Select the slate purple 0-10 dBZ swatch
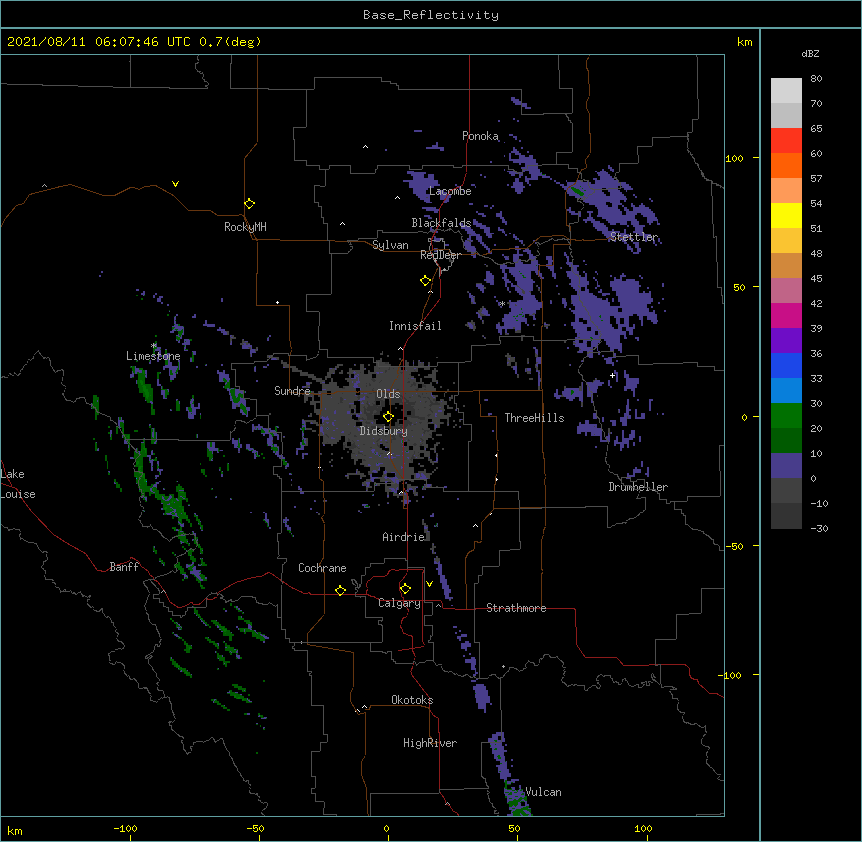 [786, 466]
